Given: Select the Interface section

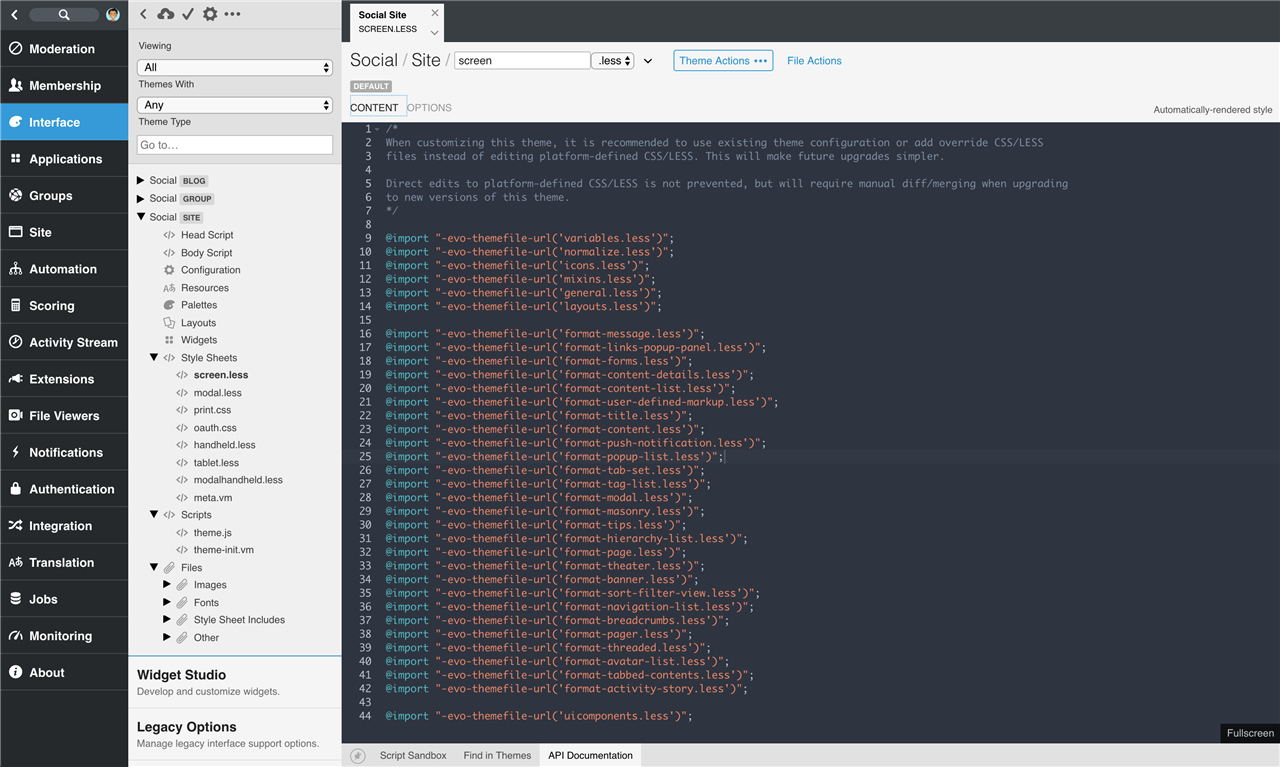Looking at the screenshot, I should [x=64, y=122].
